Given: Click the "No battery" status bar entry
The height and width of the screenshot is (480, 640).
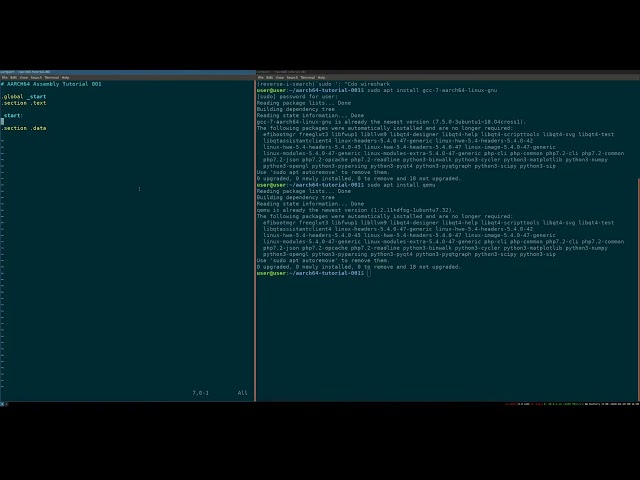Looking at the screenshot, I should coord(592,404).
